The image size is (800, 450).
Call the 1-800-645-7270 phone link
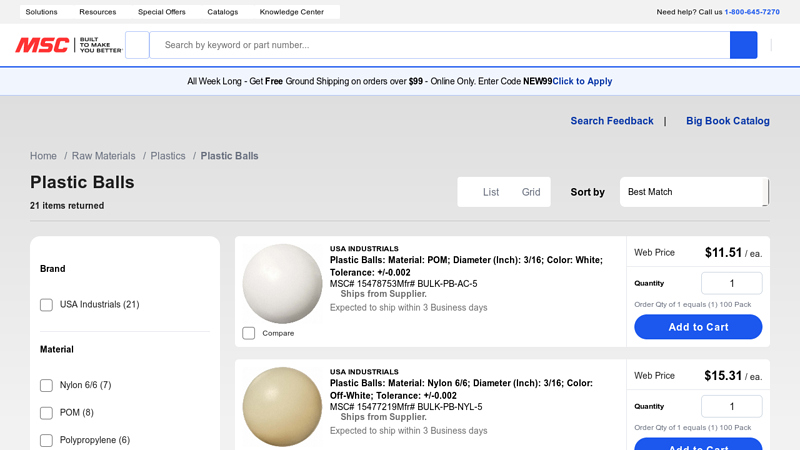(752, 12)
